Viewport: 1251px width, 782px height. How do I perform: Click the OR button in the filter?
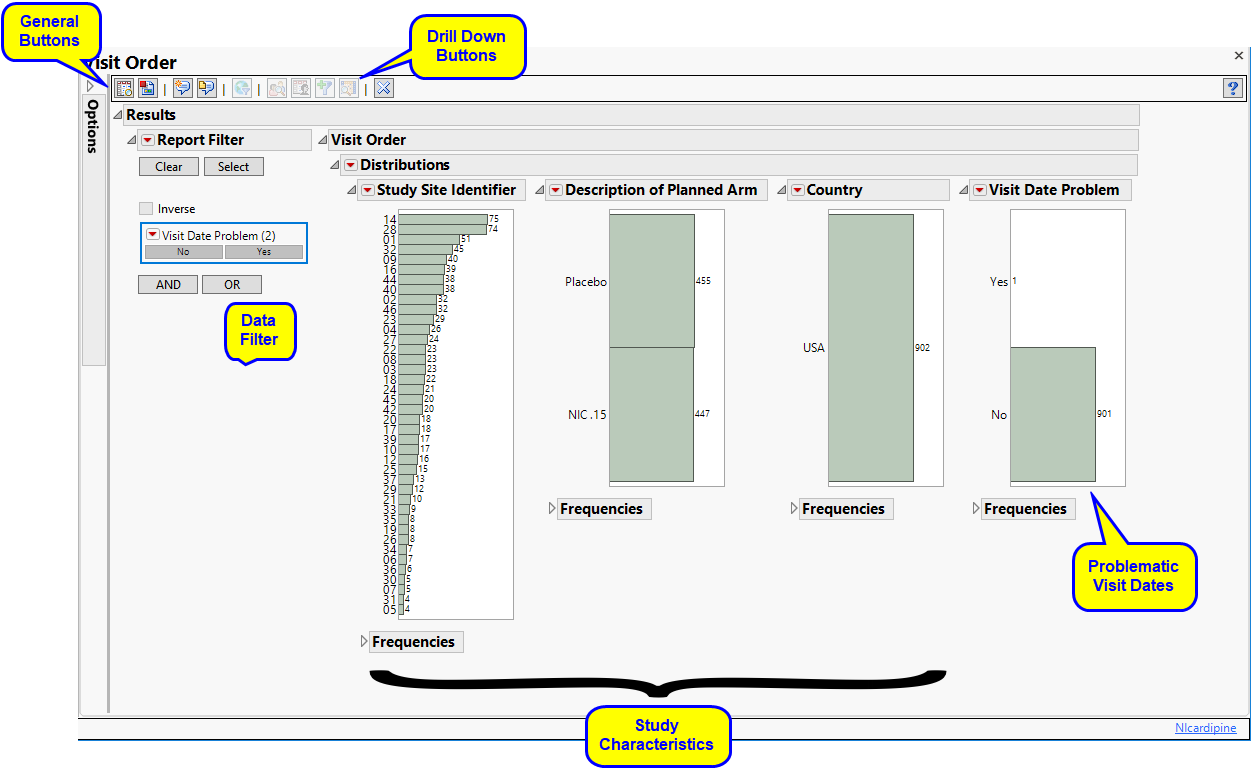pyautogui.click(x=232, y=285)
